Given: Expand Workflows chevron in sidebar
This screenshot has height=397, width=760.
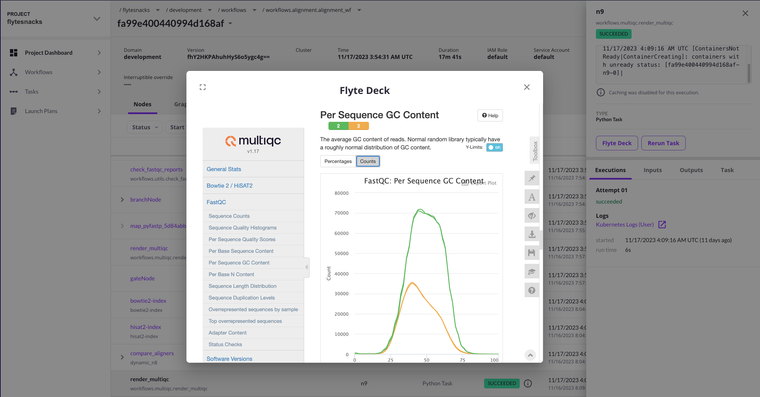Looking at the screenshot, I should tap(99, 72).
